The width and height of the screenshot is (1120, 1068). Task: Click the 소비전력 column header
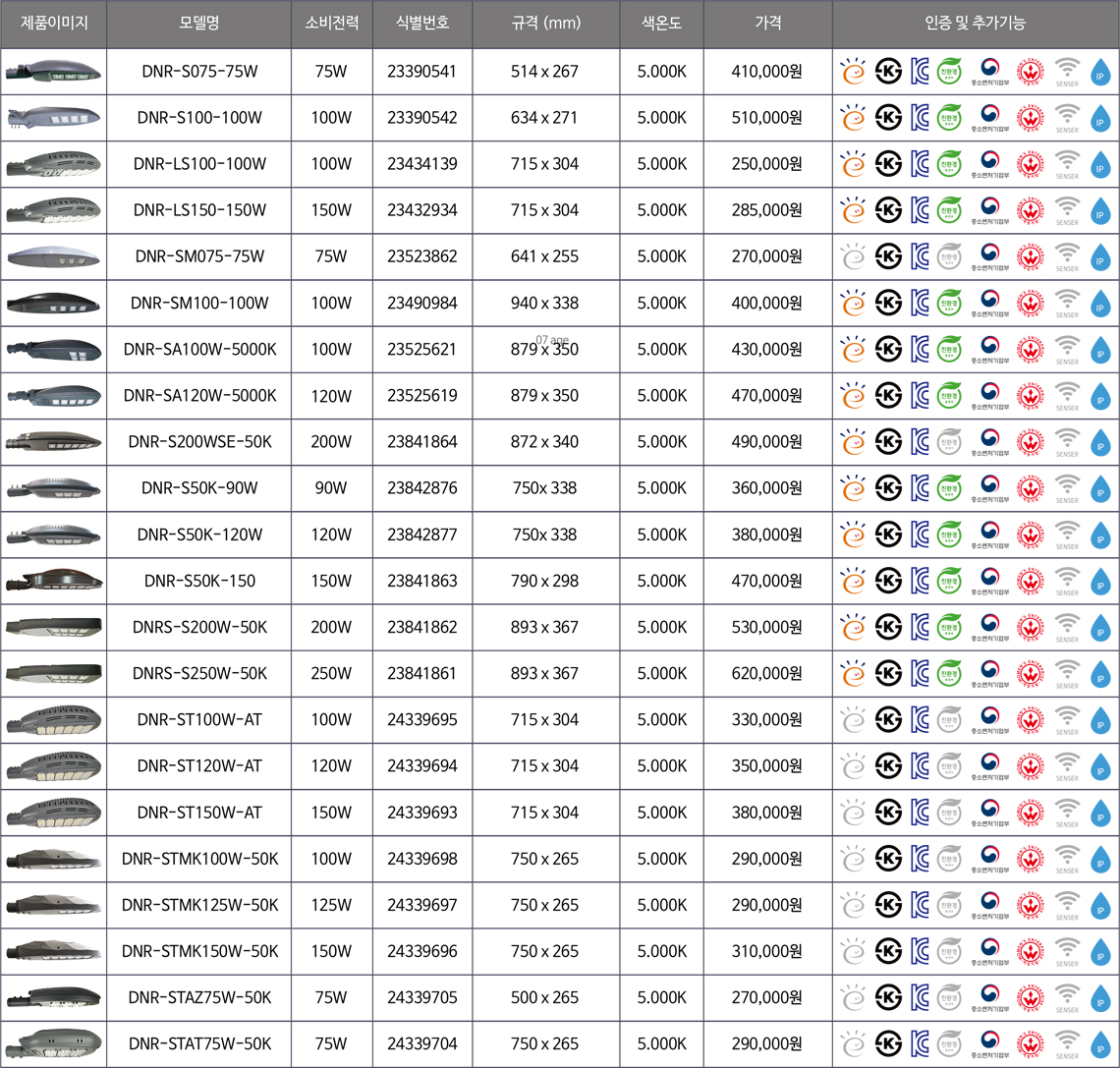pos(331,23)
